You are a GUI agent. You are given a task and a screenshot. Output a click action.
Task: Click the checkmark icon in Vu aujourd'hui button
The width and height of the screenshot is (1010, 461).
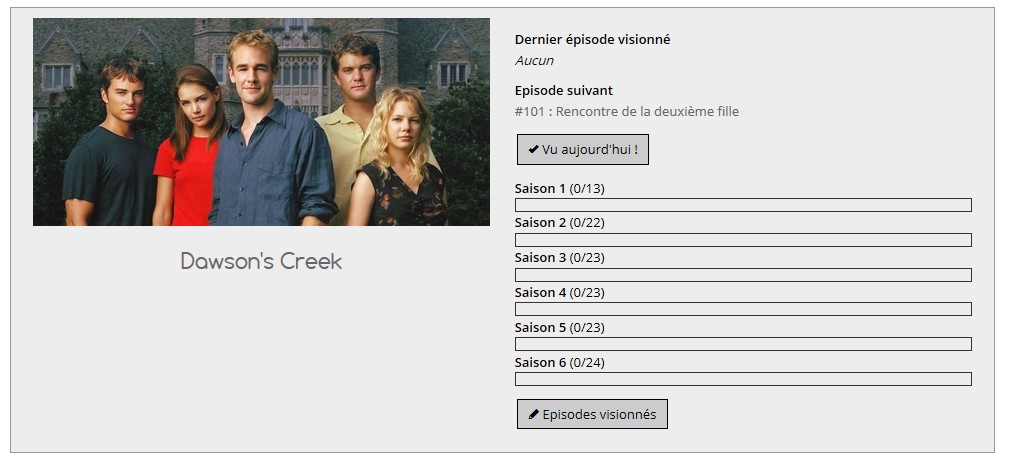pos(533,149)
